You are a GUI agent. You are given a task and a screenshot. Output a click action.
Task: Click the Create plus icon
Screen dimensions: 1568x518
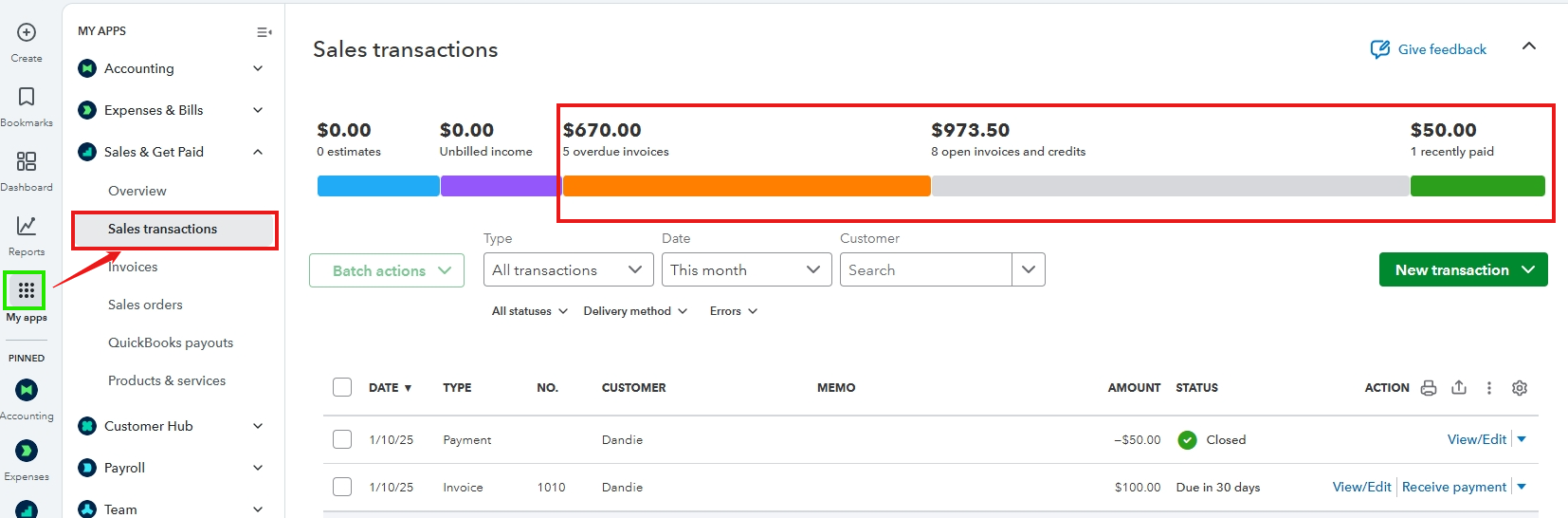click(27, 33)
